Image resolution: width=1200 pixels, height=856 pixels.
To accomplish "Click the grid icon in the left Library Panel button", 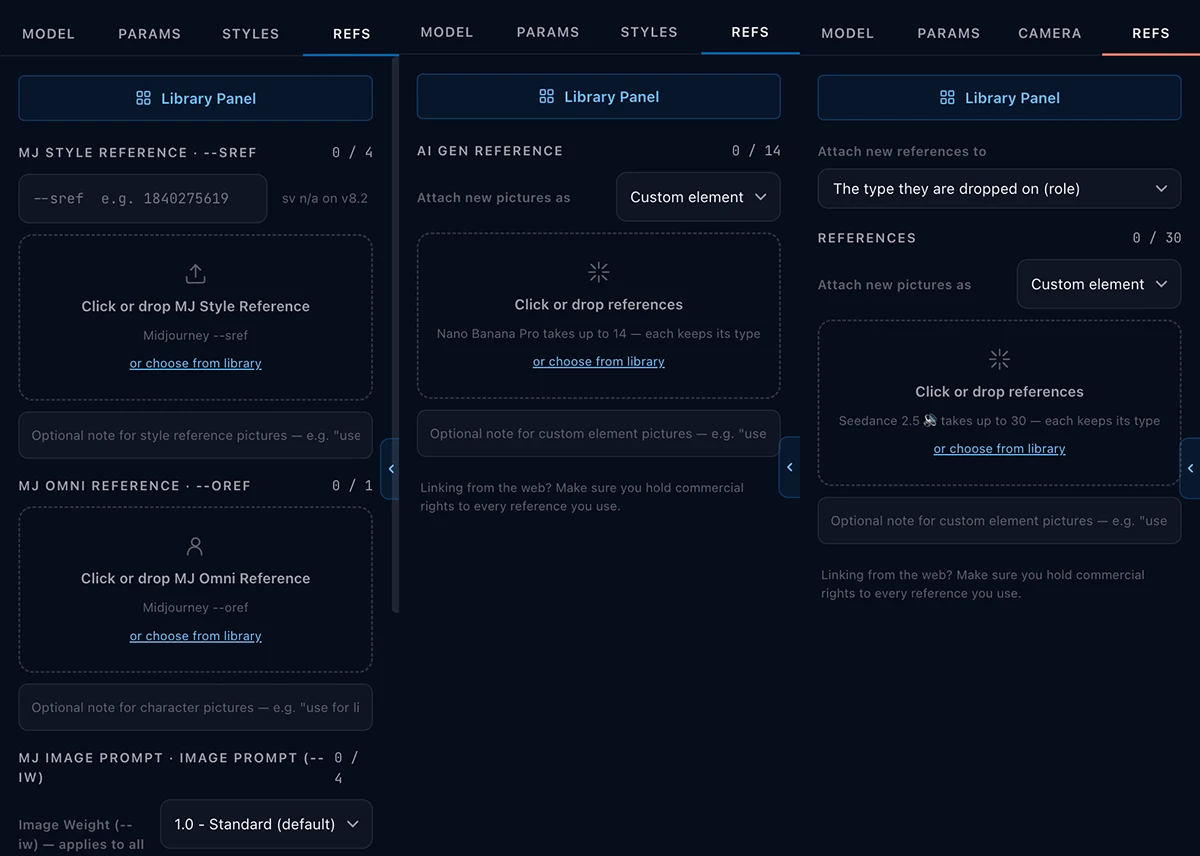I will 143,98.
